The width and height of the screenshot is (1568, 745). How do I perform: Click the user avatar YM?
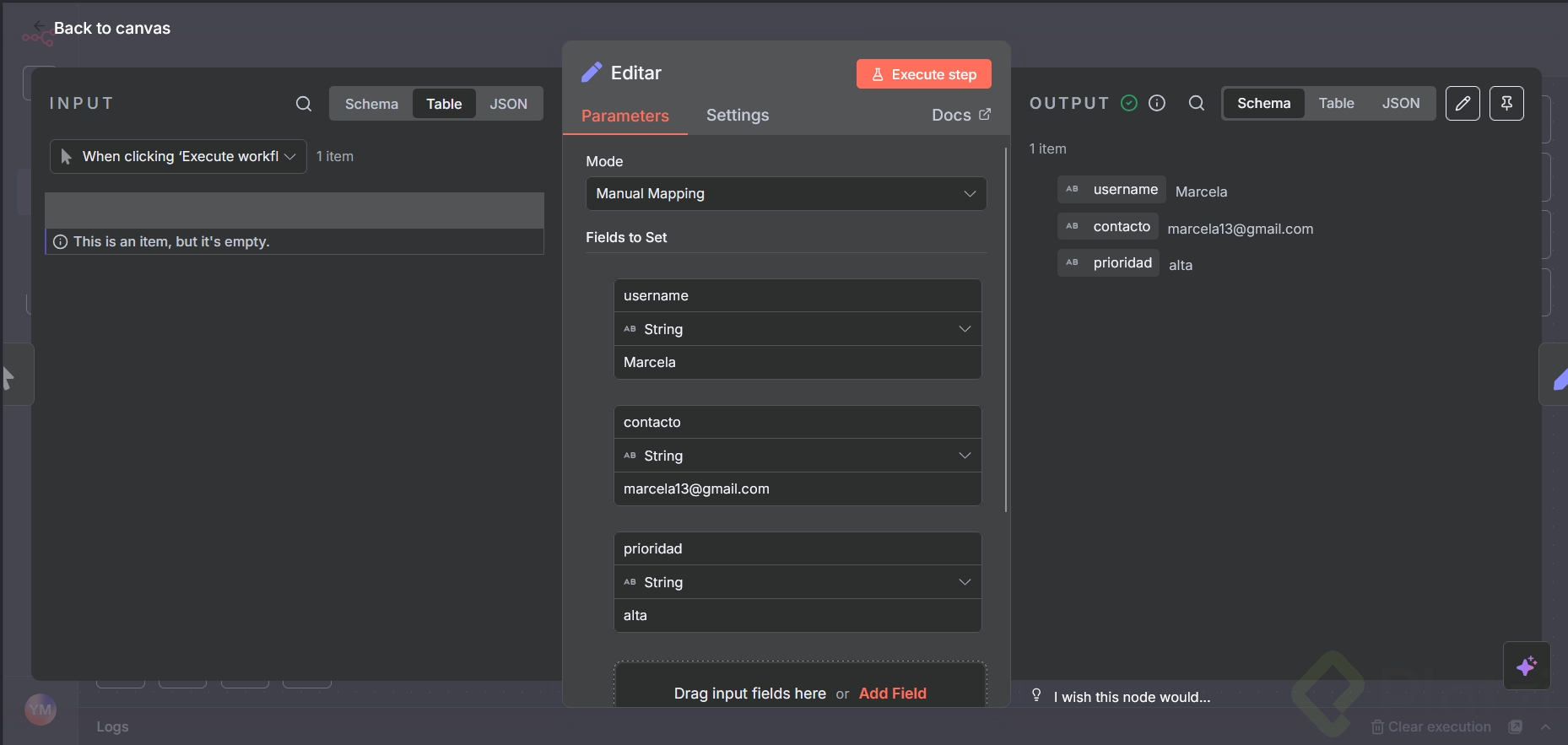[41, 710]
